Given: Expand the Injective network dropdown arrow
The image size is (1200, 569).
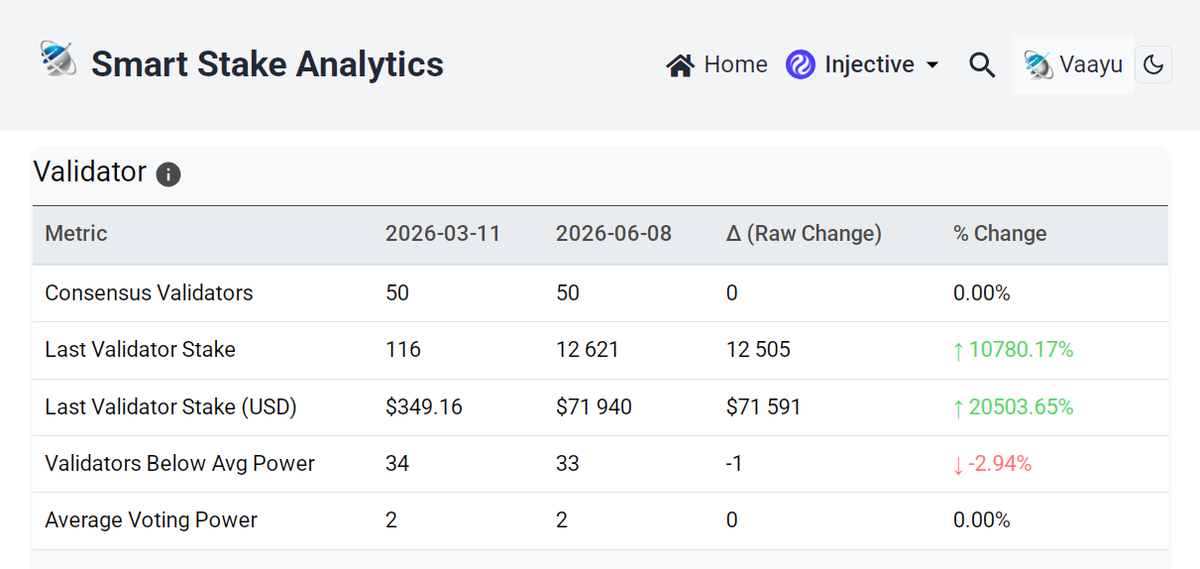Looking at the screenshot, I should tap(932, 65).
